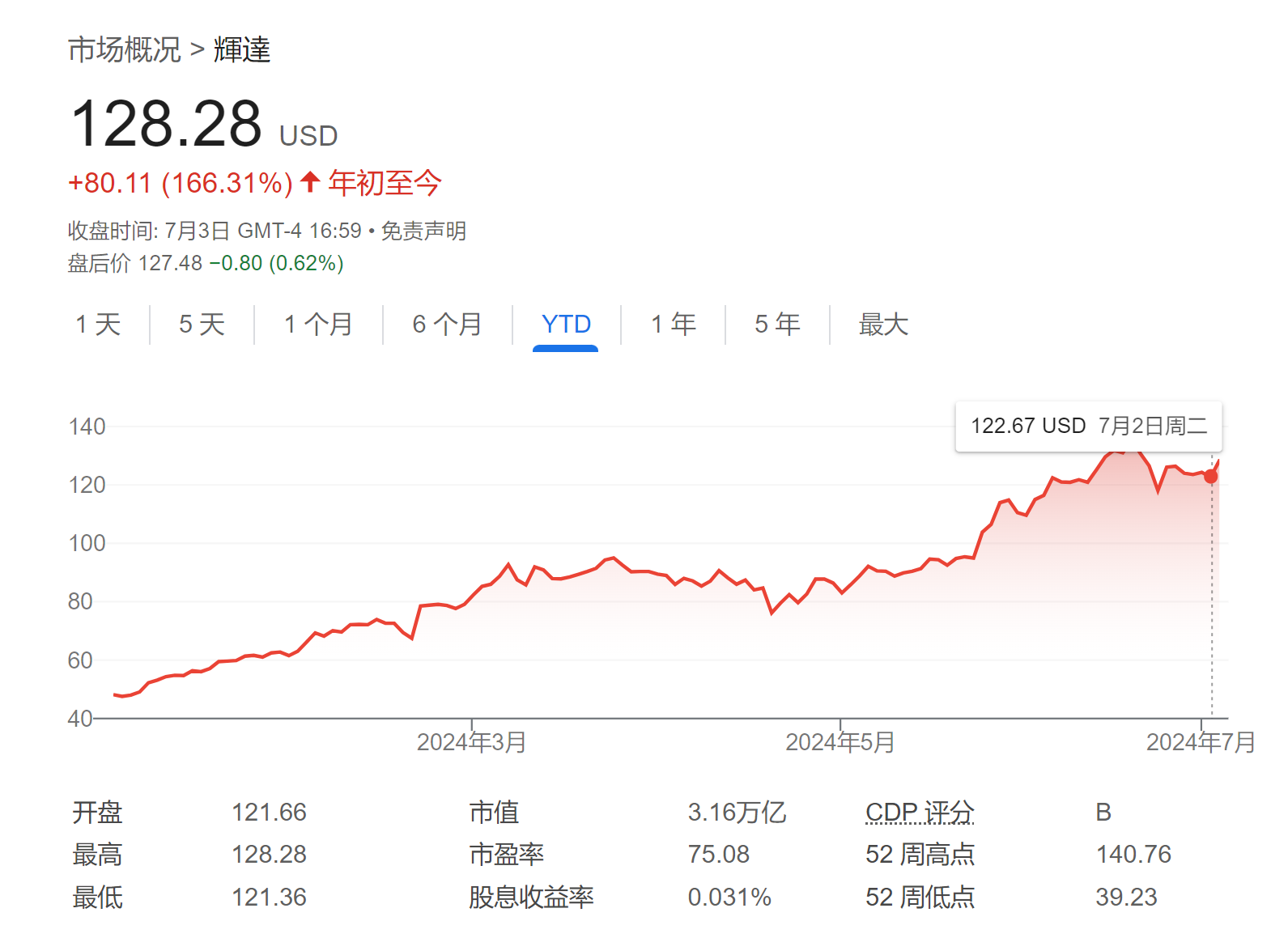1288x938 pixels.
Task: Click the +80.11 (166.31%) change text
Action: coord(181,183)
